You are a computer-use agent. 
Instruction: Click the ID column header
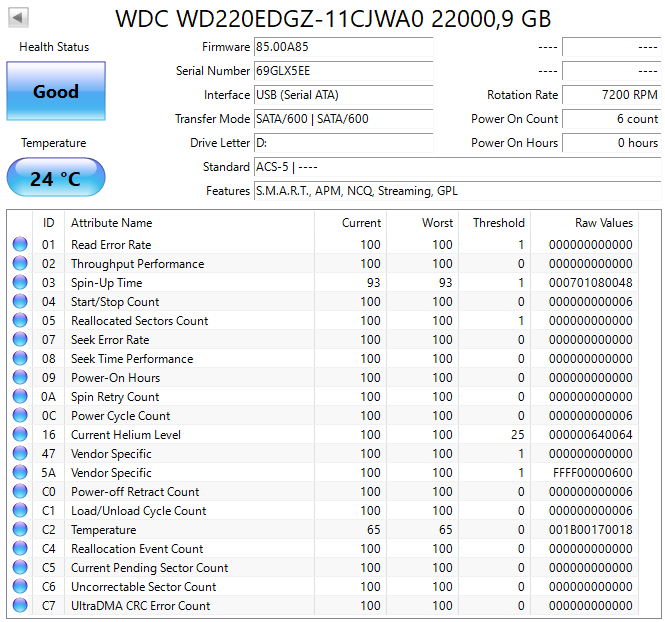[x=48, y=223]
